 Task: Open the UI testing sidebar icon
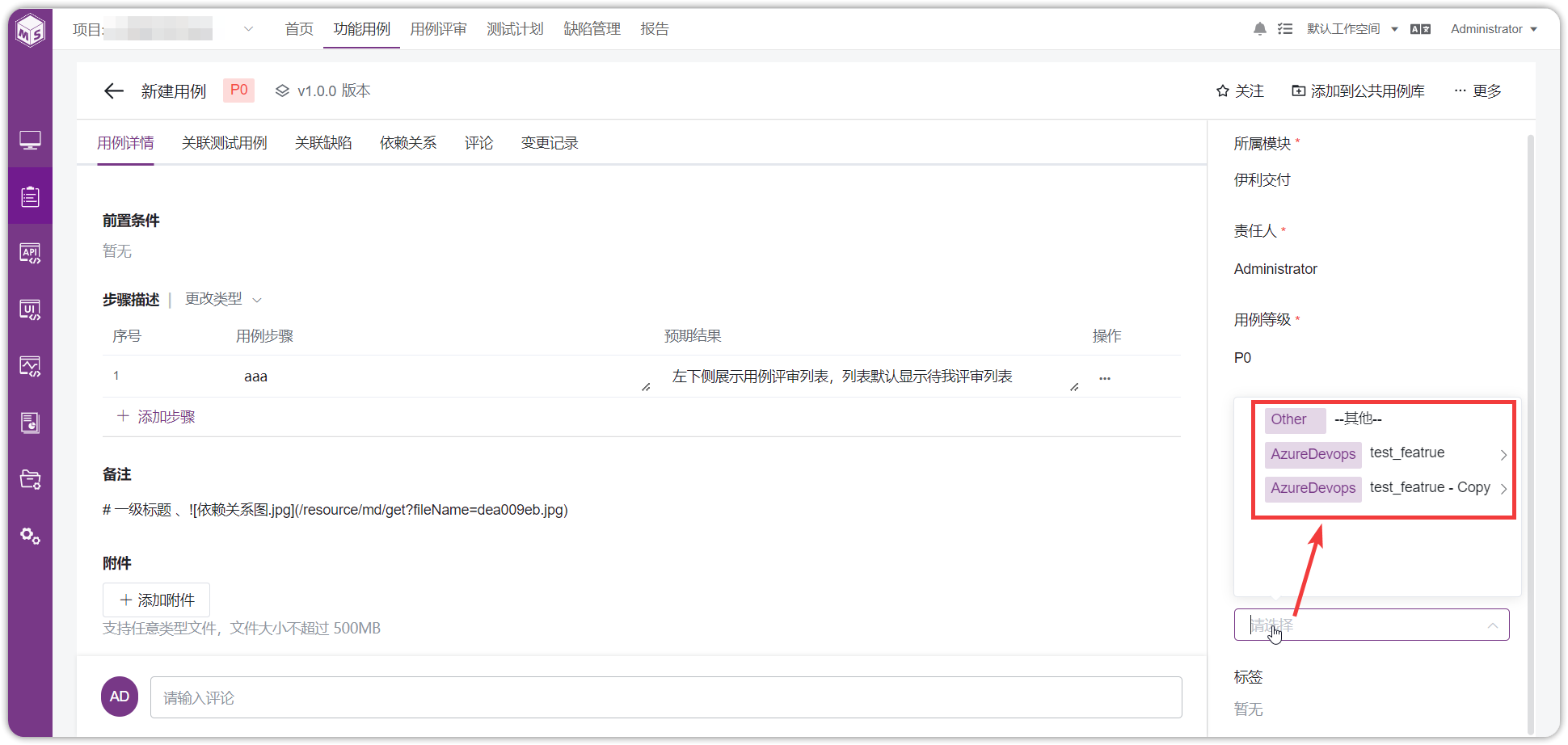(x=30, y=310)
